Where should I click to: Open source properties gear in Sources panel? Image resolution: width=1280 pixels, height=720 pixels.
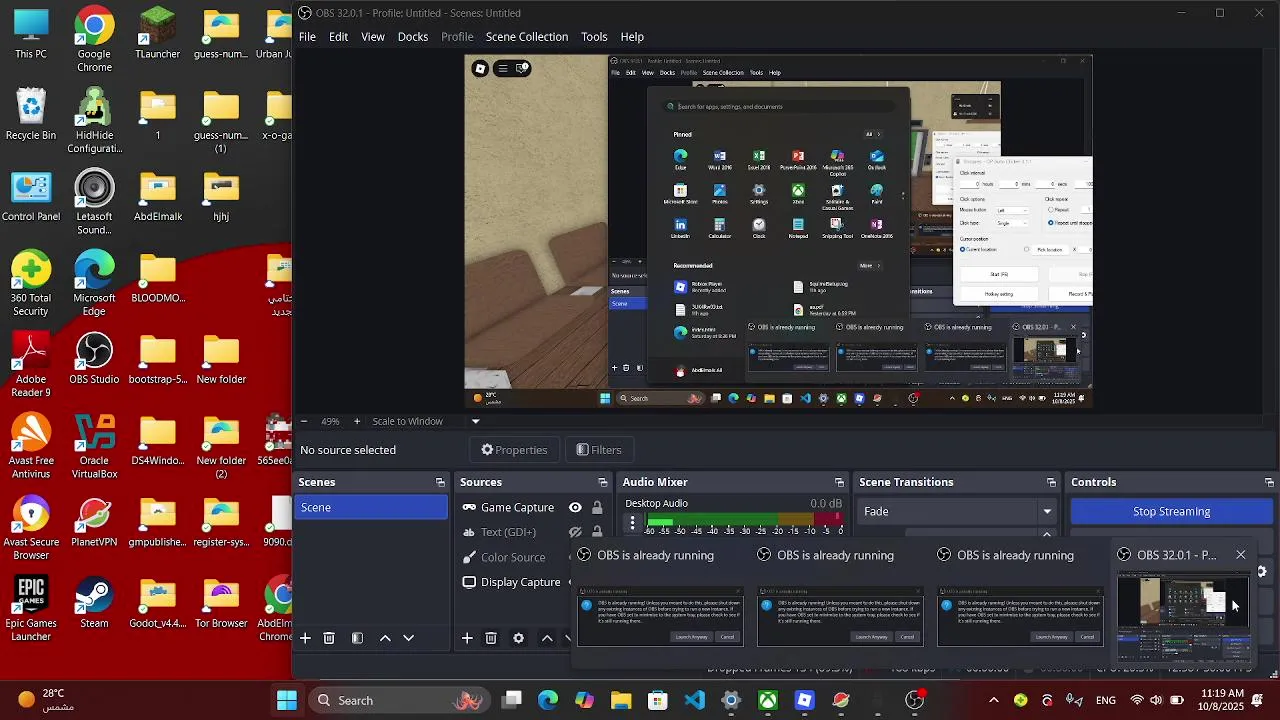tap(518, 638)
